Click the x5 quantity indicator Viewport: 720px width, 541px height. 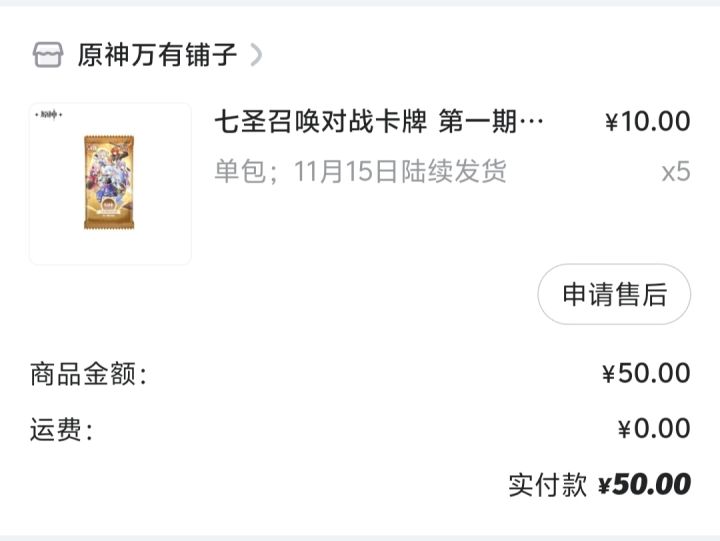tap(676, 172)
